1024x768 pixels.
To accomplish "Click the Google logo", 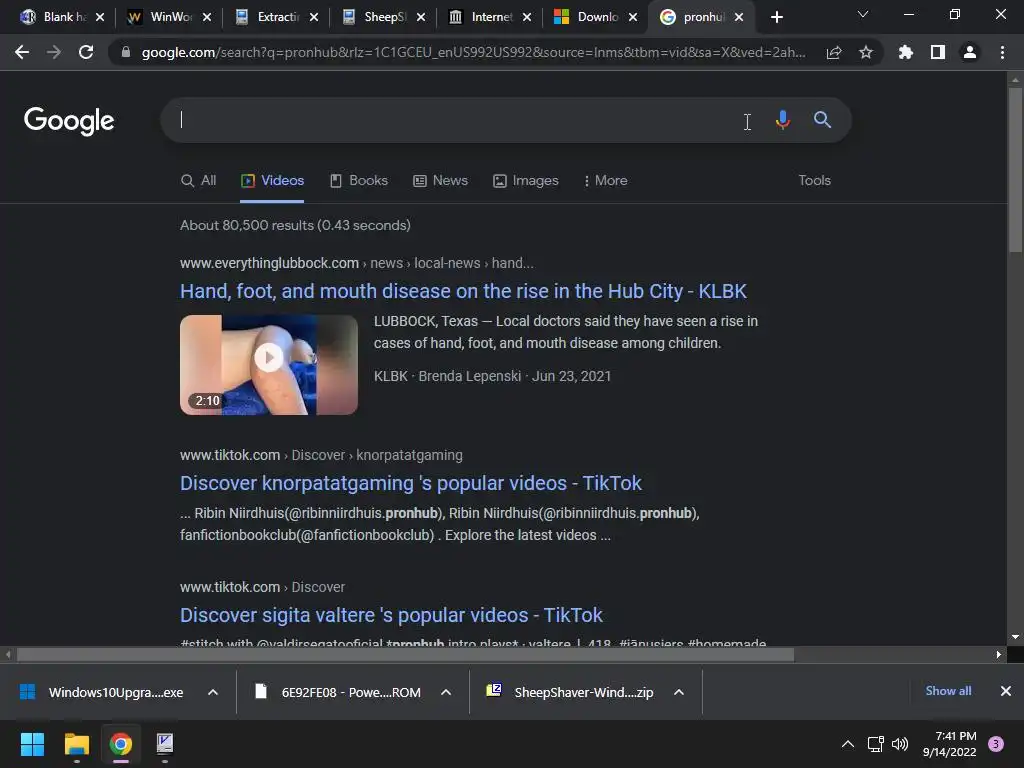I will point(69,121).
